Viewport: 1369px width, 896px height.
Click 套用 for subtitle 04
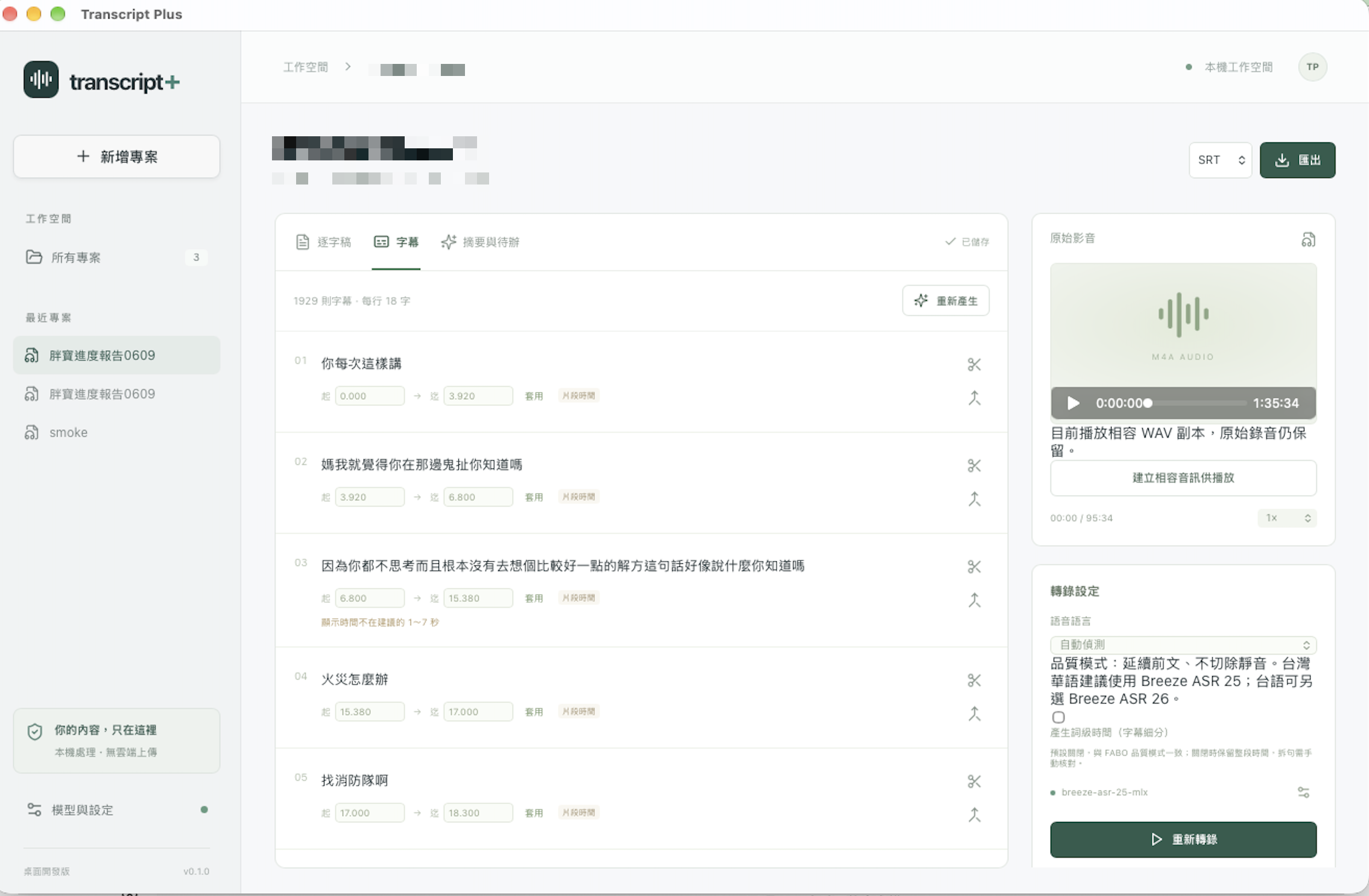(534, 712)
